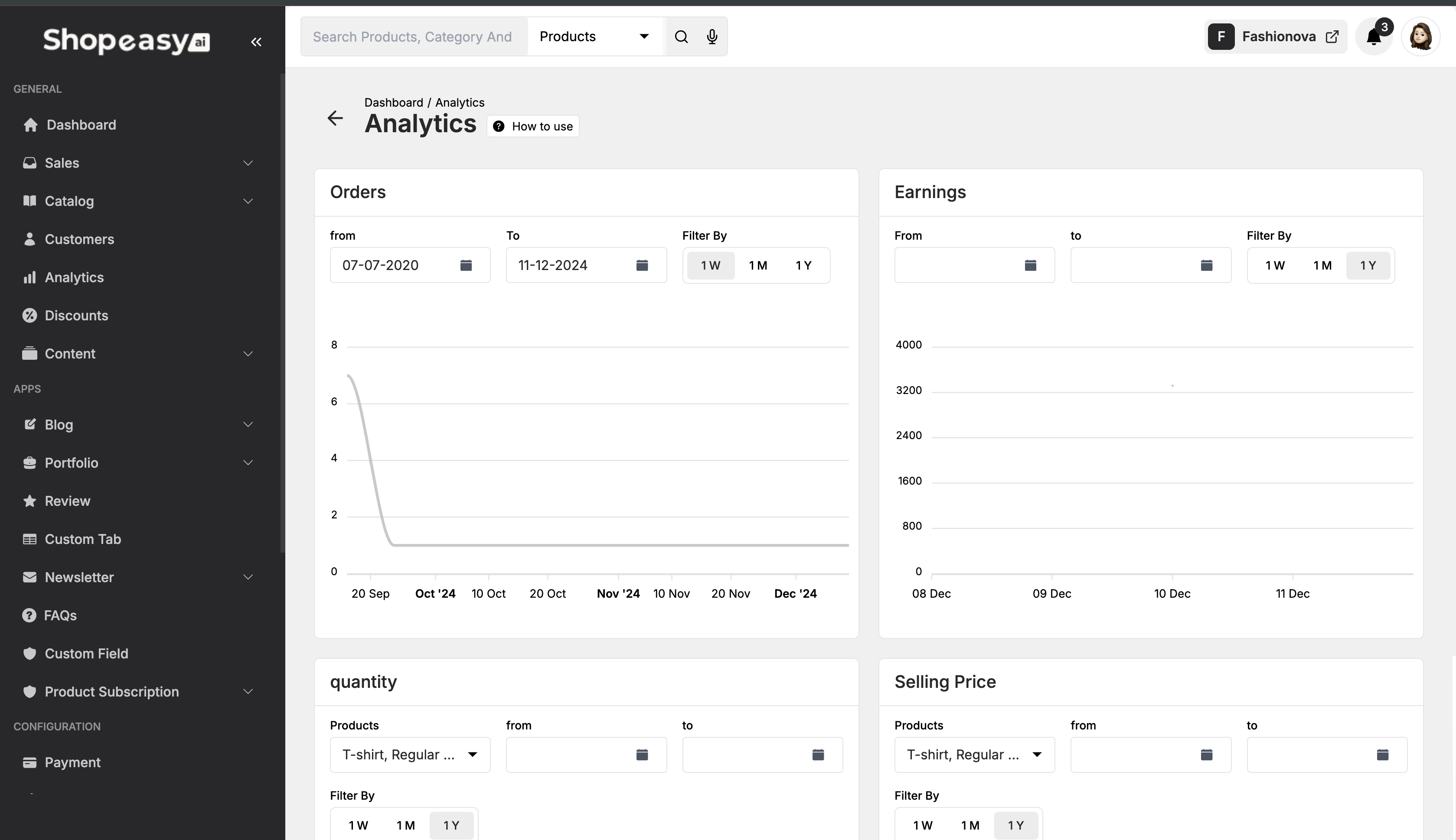The image size is (1456, 840).
Task: Go to Customers sidebar item
Action: coord(79,239)
